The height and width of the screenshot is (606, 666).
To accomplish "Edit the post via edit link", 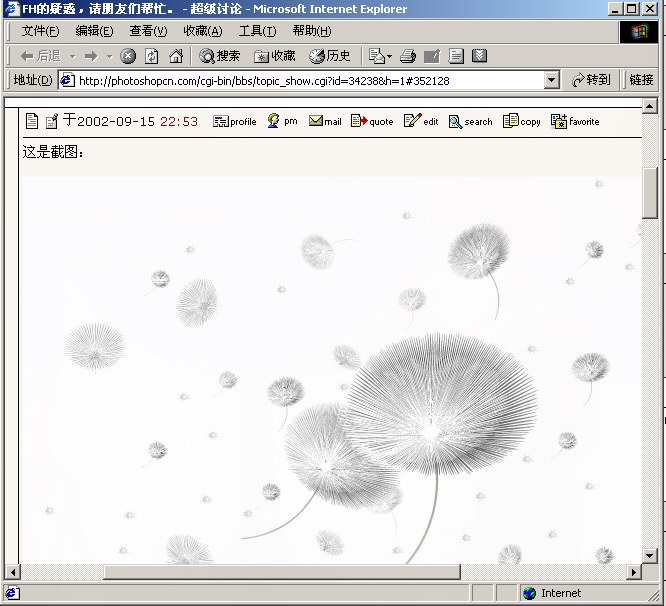I will coord(421,121).
